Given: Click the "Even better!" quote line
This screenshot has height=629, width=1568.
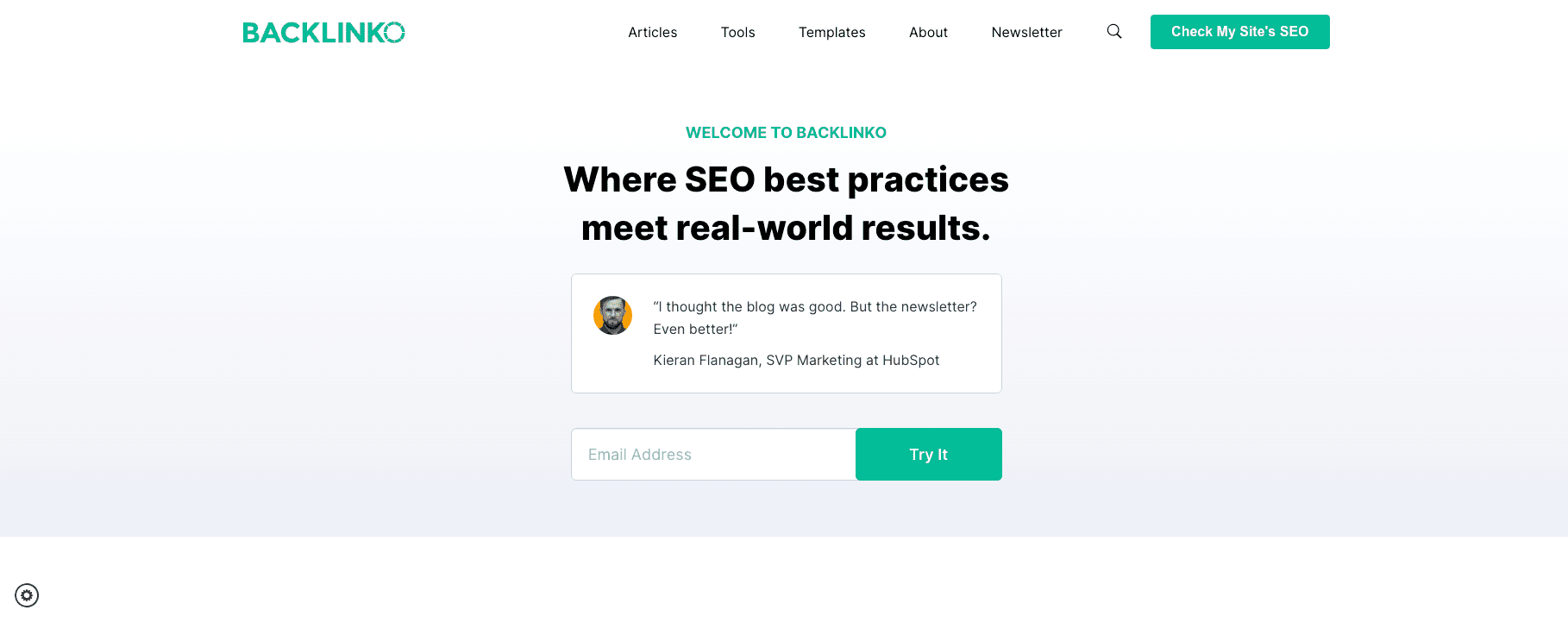Looking at the screenshot, I should (x=695, y=330).
